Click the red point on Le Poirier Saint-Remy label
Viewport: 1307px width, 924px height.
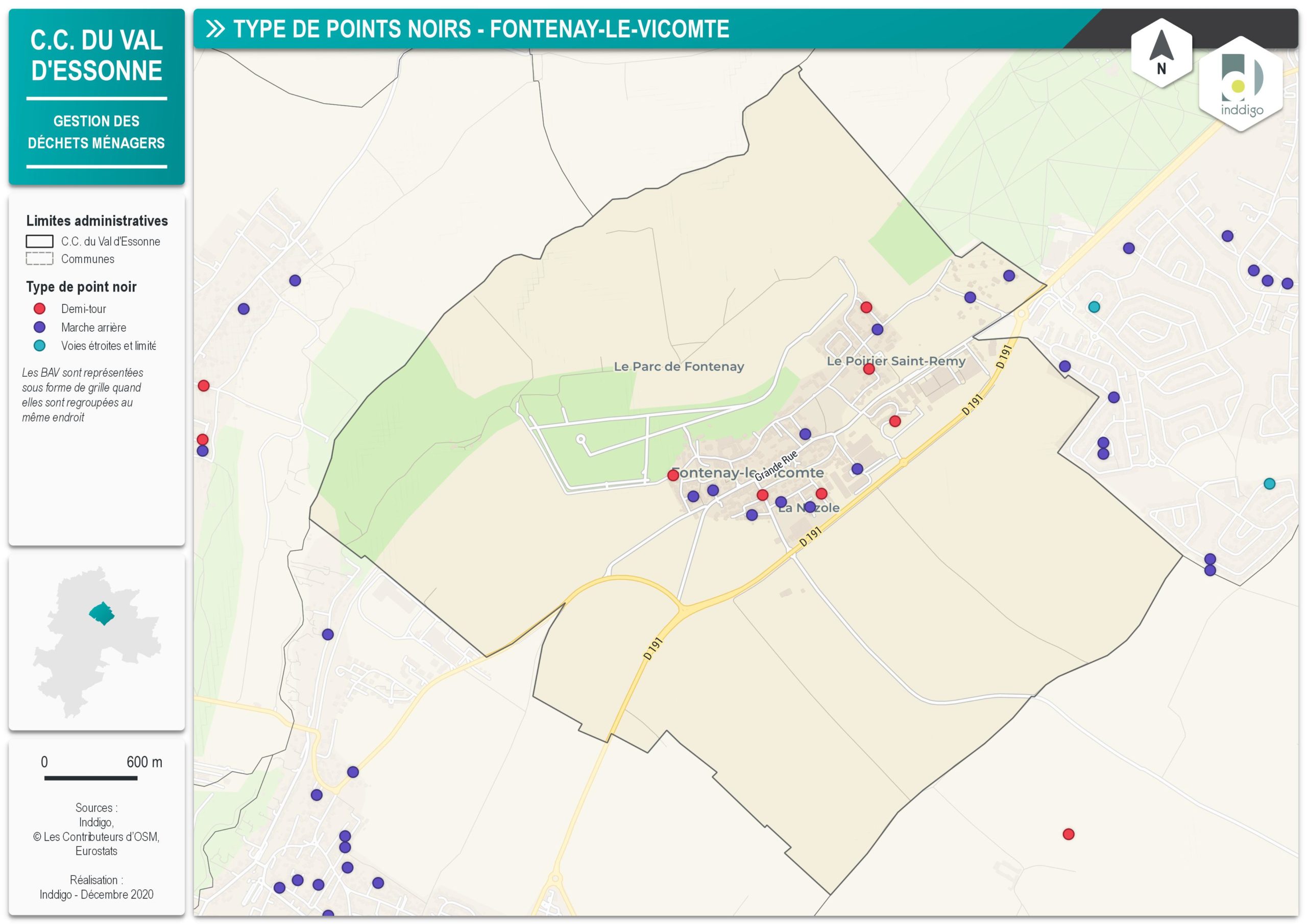[x=868, y=369]
